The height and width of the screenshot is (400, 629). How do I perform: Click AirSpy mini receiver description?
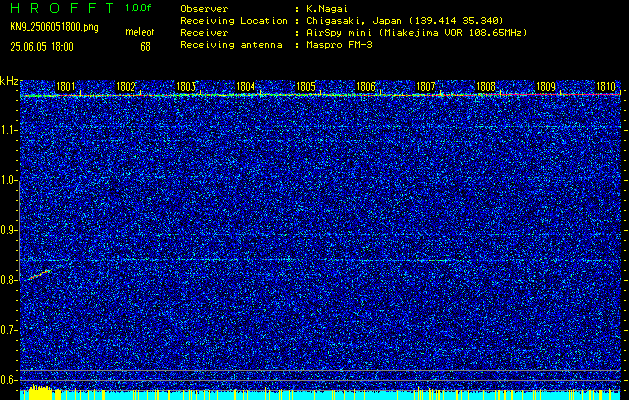click(x=416, y=33)
